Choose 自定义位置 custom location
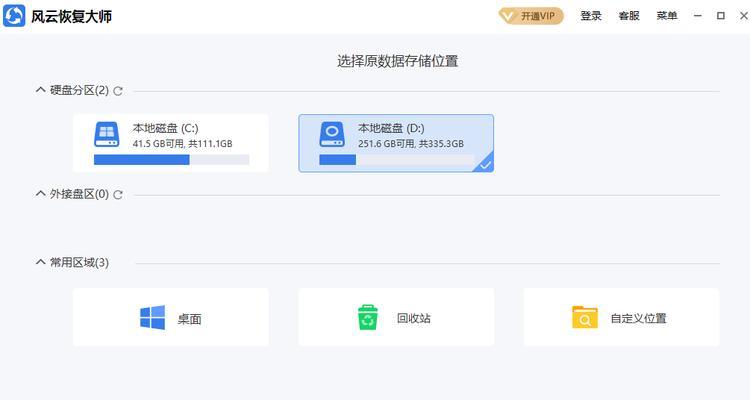The image size is (750, 400). [621, 317]
